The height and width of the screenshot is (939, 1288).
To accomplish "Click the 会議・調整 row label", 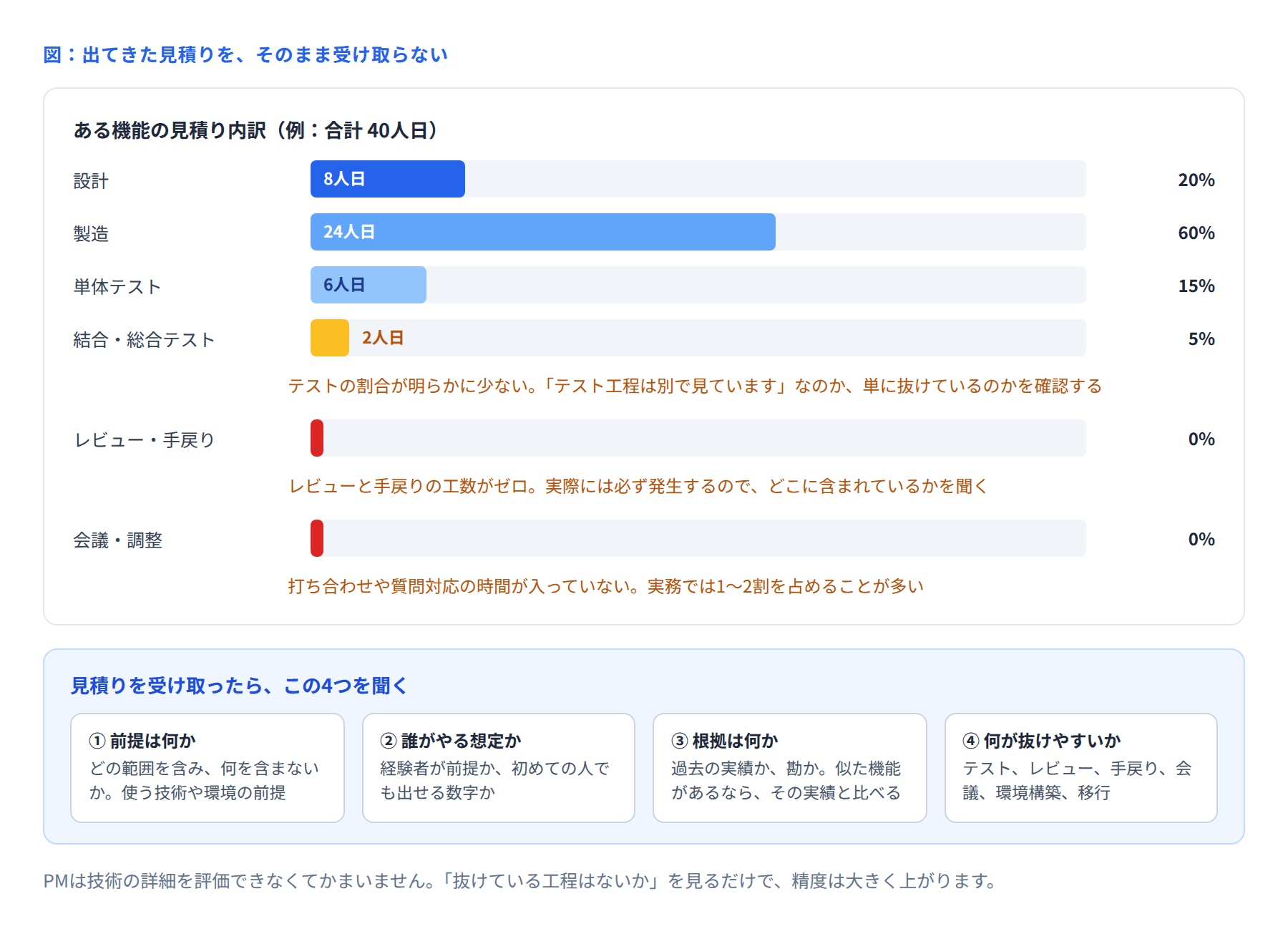I will (x=117, y=540).
